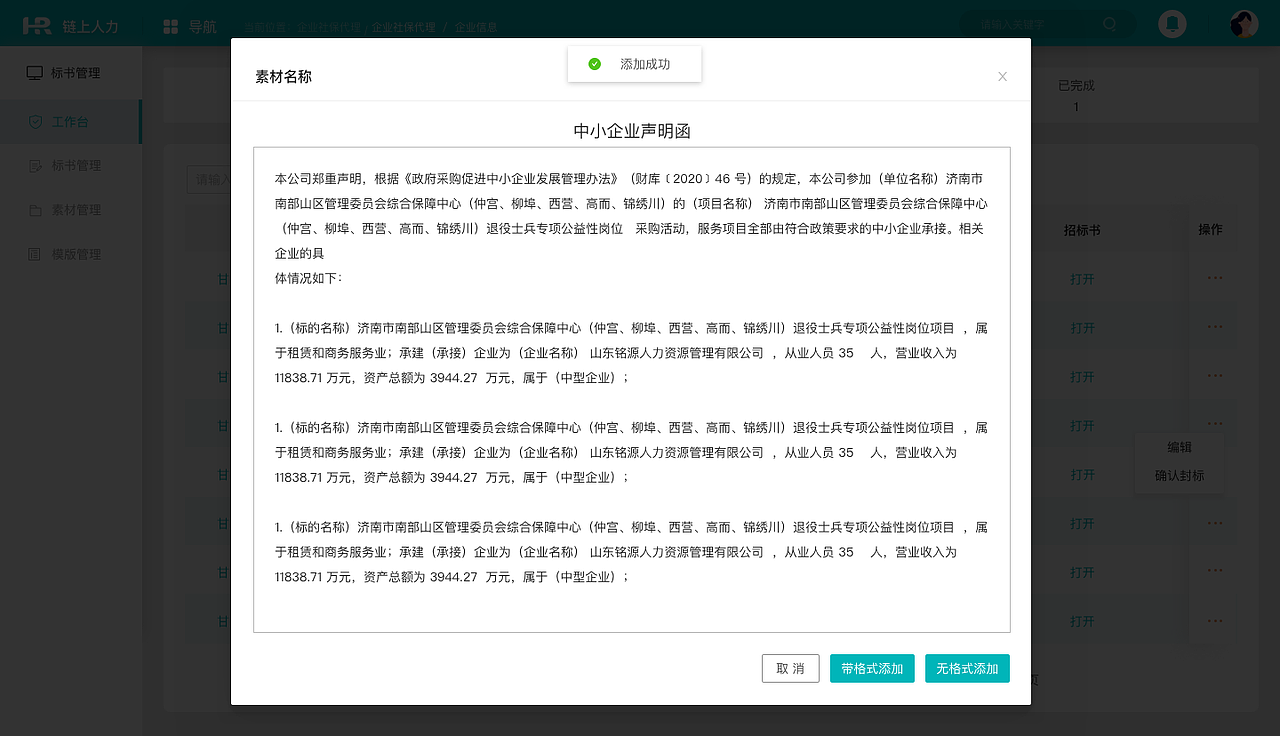Cancel the dialog via 取消 button
This screenshot has width=1280, height=736.
pyautogui.click(x=790, y=668)
